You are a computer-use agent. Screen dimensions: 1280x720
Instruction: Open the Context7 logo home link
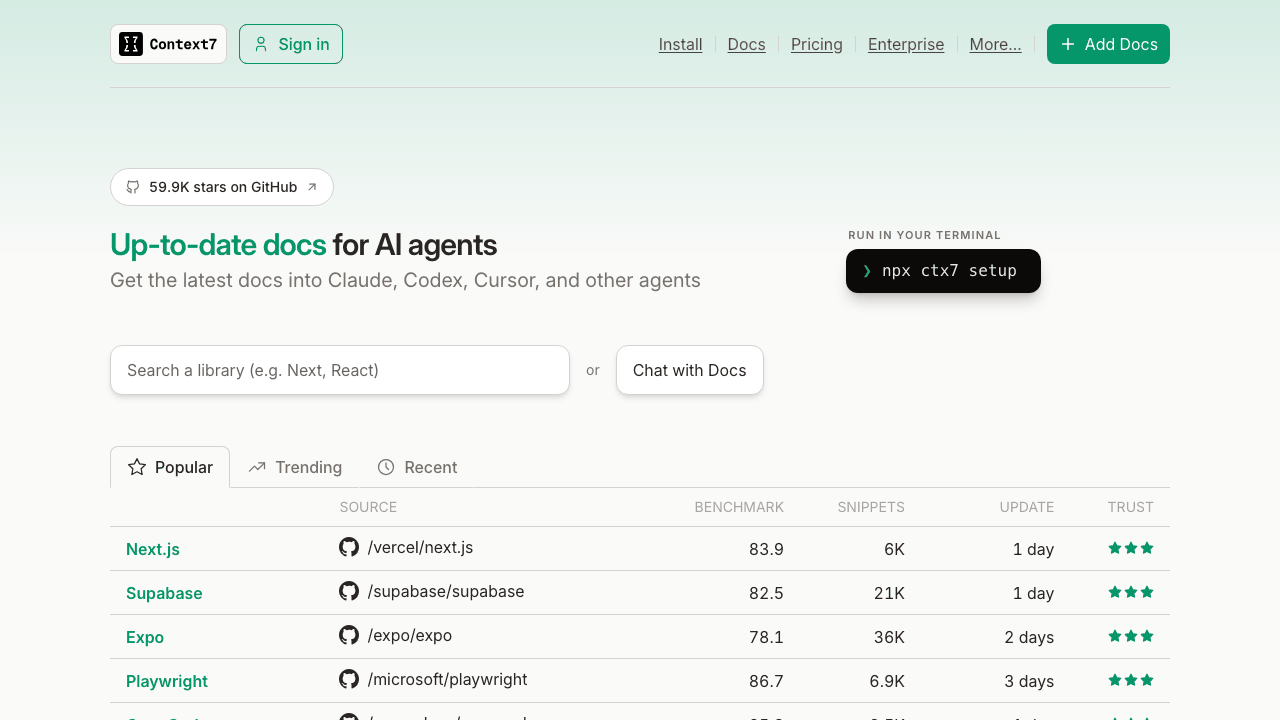tap(168, 44)
